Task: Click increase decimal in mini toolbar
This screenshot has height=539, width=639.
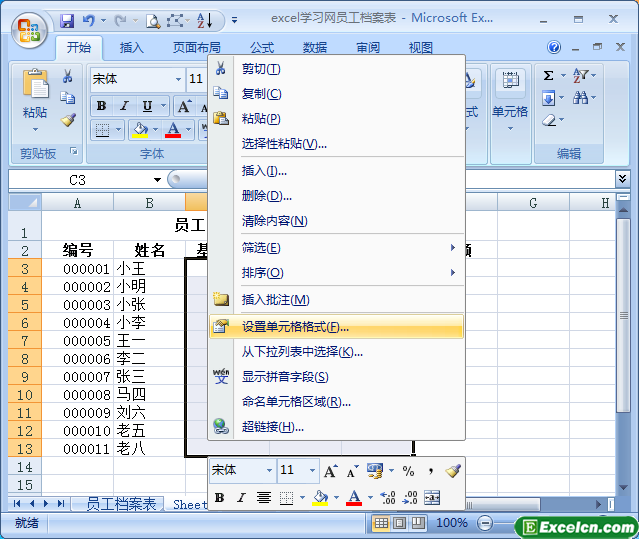Action: (x=388, y=498)
